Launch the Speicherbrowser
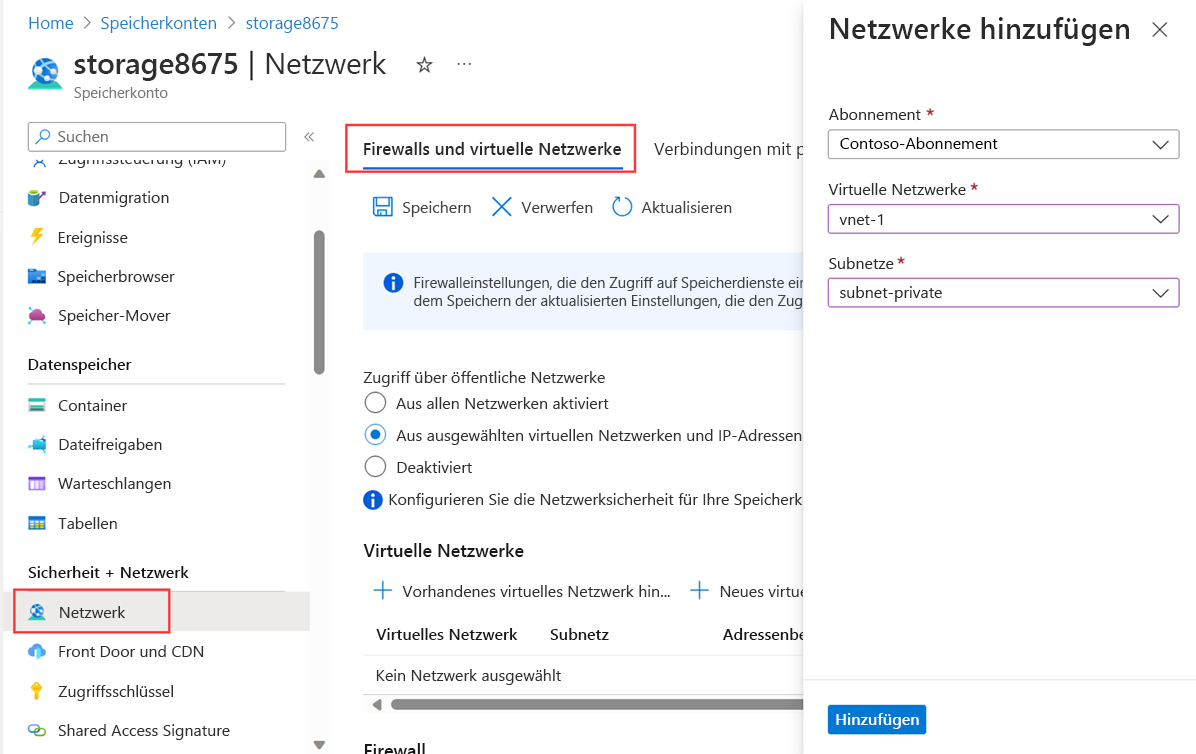Viewport: 1196px width, 754px height. tap(113, 276)
